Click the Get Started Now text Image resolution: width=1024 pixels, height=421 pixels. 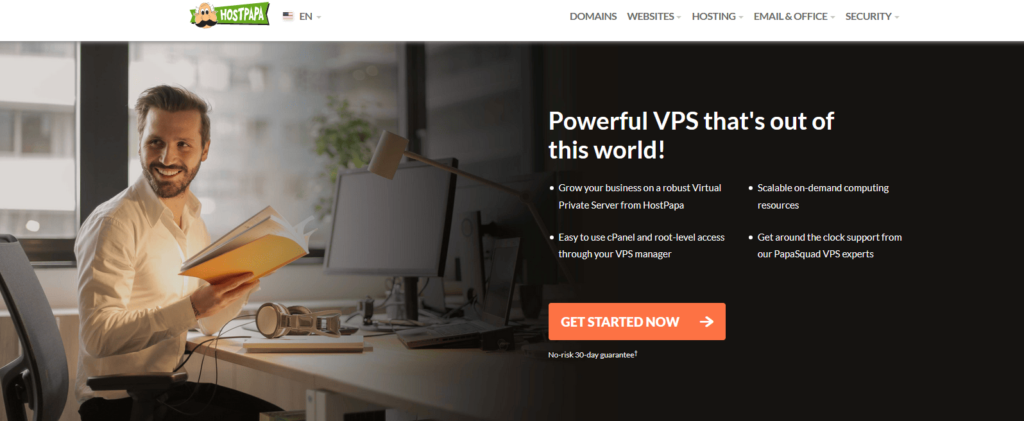tap(620, 322)
